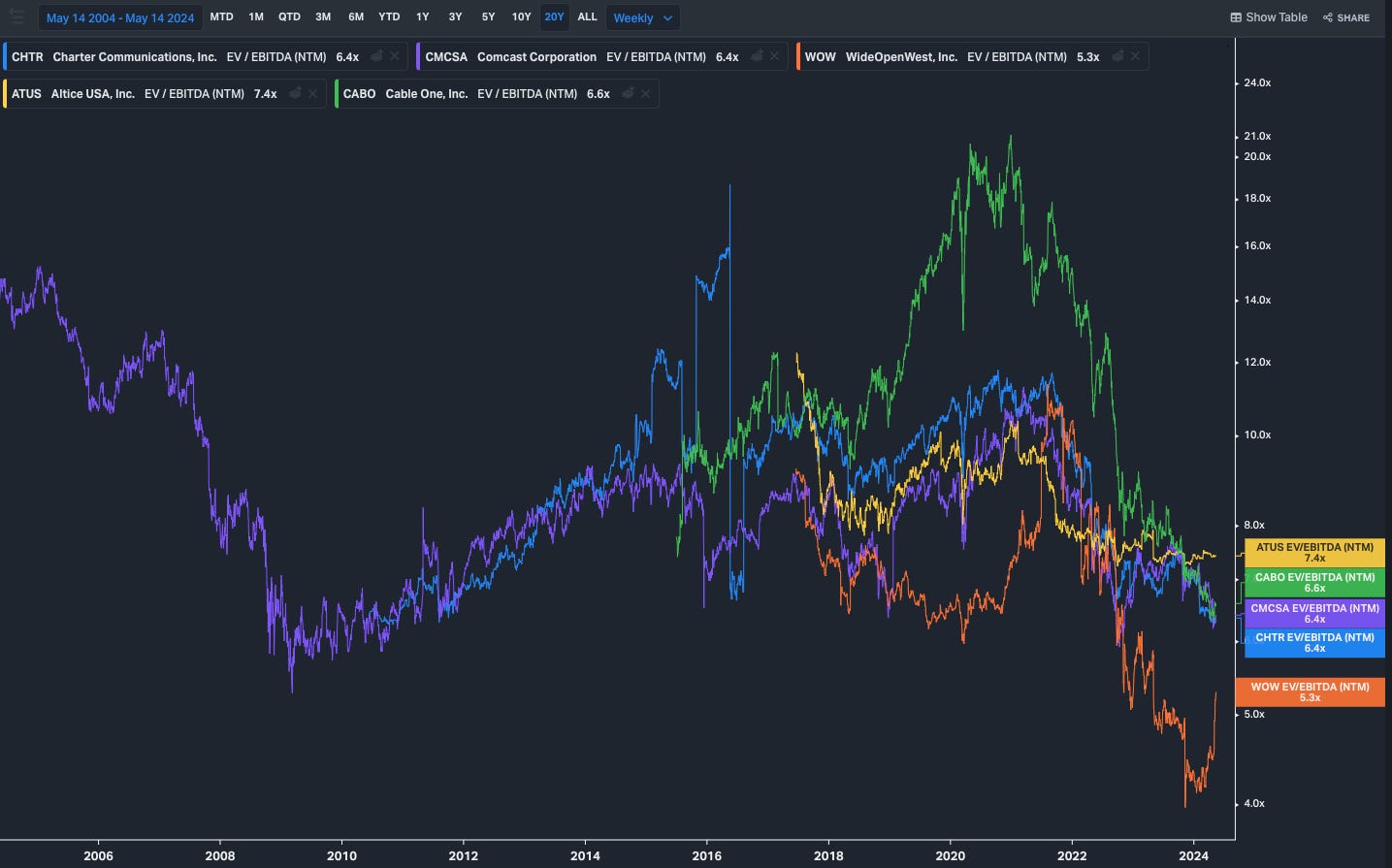Select the 3Y time range
This screenshot has width=1392, height=868.
tap(455, 16)
